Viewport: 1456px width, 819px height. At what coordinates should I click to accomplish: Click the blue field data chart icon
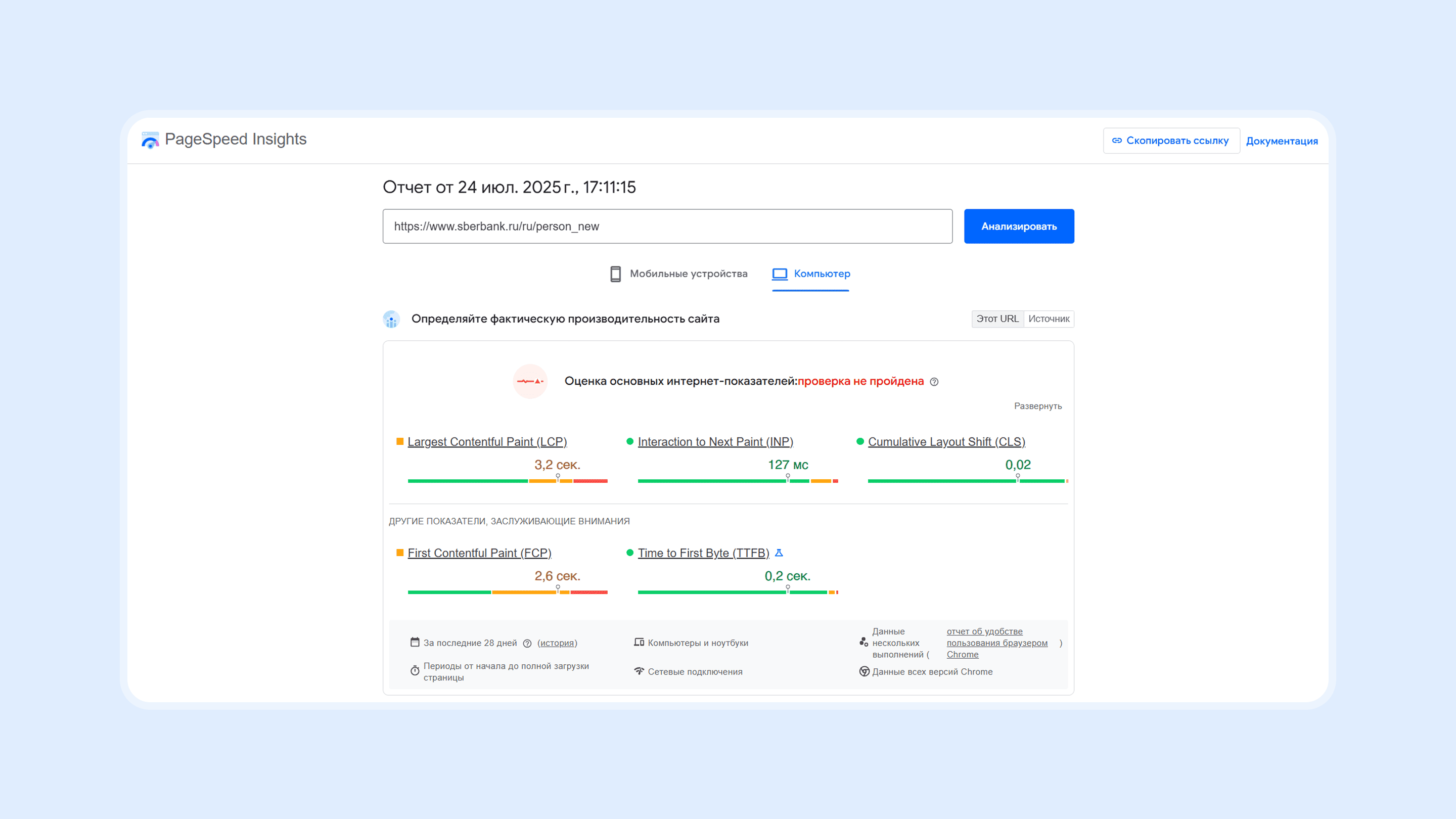[391, 319]
